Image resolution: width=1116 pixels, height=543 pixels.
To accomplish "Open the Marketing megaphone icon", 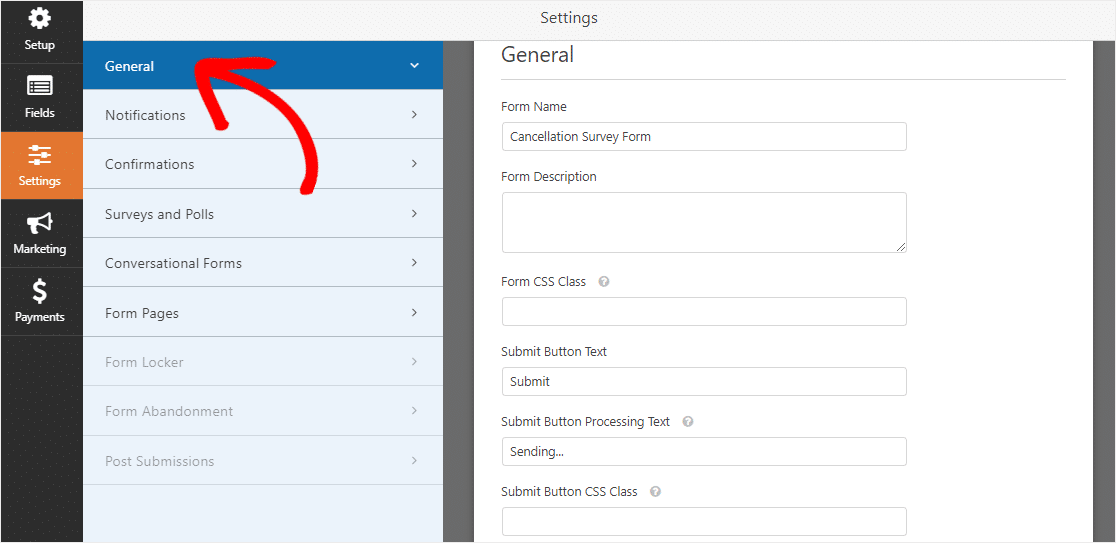I will (40, 223).
